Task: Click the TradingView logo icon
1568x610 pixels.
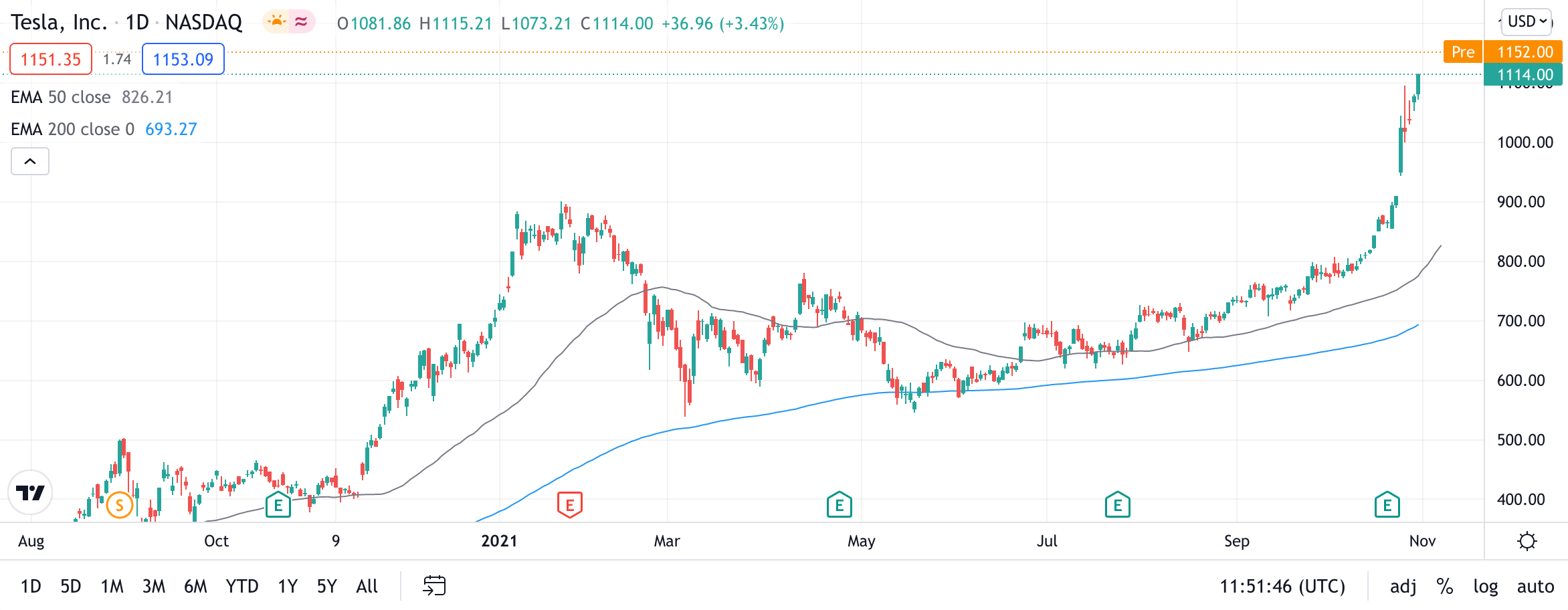Action: point(30,493)
